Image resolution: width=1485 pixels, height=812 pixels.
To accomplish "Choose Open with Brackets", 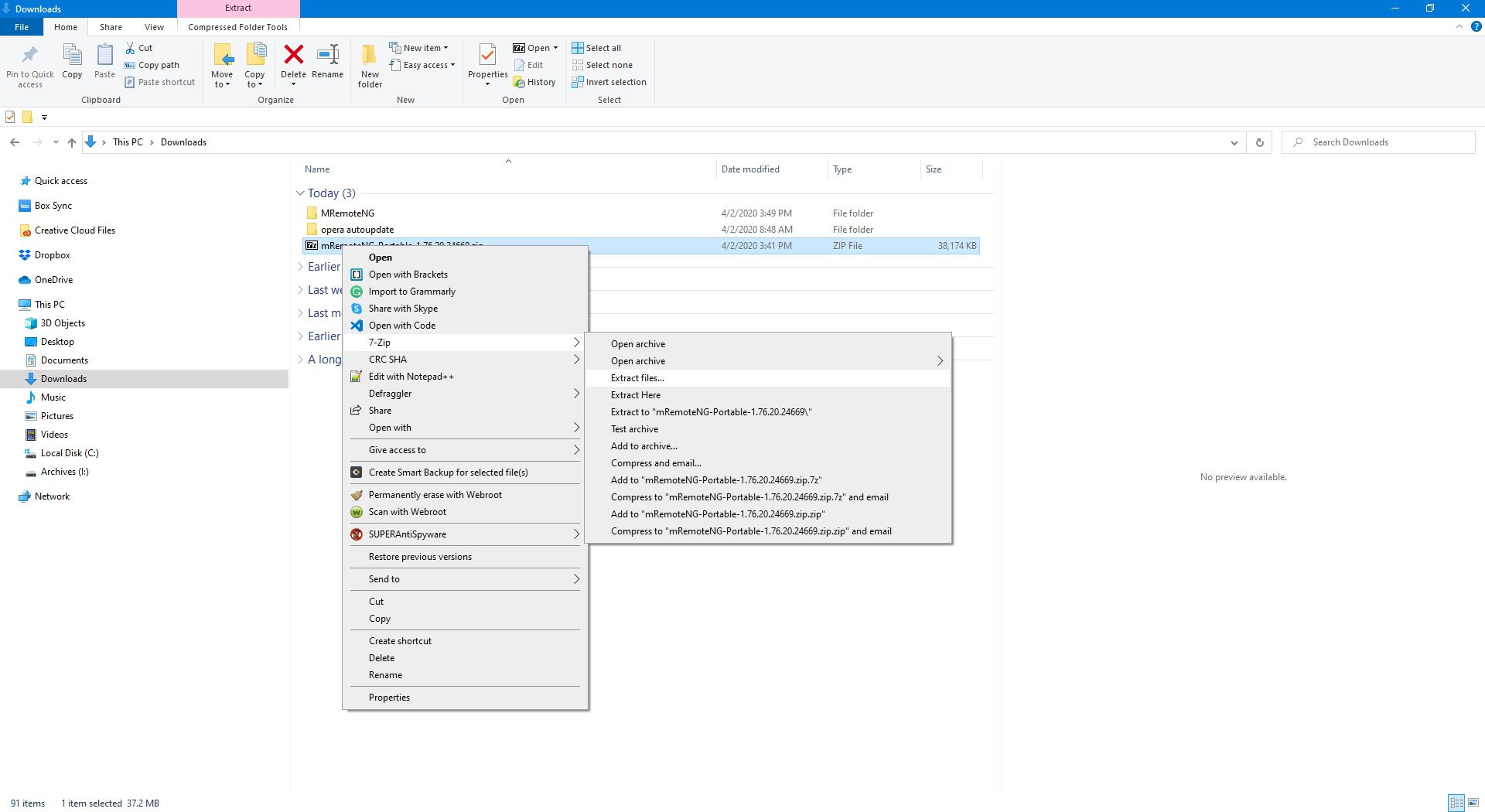I will (408, 275).
